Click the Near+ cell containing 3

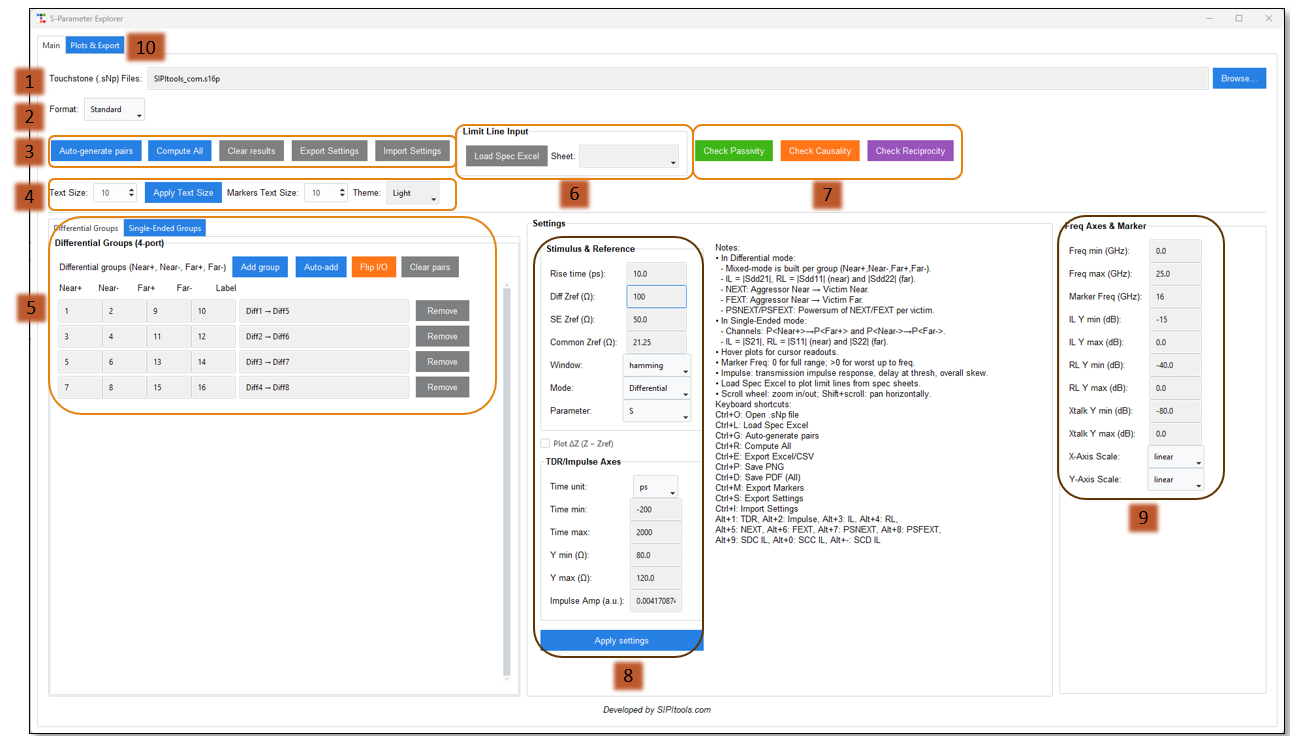pyautogui.click(x=80, y=336)
